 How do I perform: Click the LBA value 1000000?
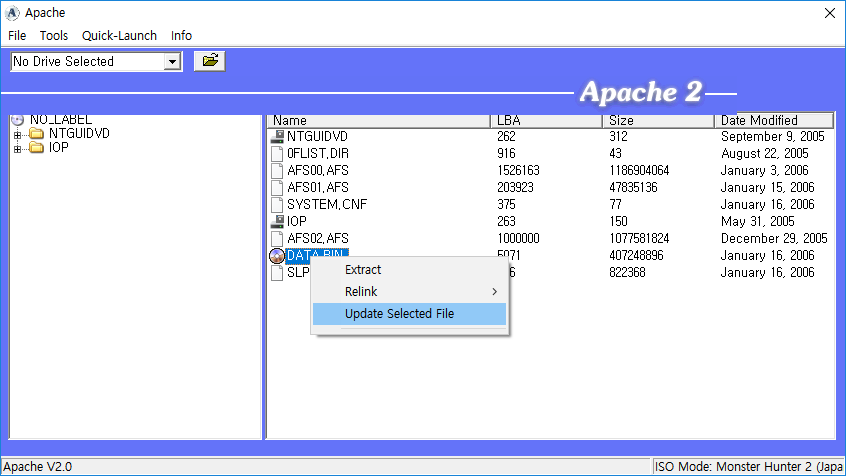coord(518,239)
